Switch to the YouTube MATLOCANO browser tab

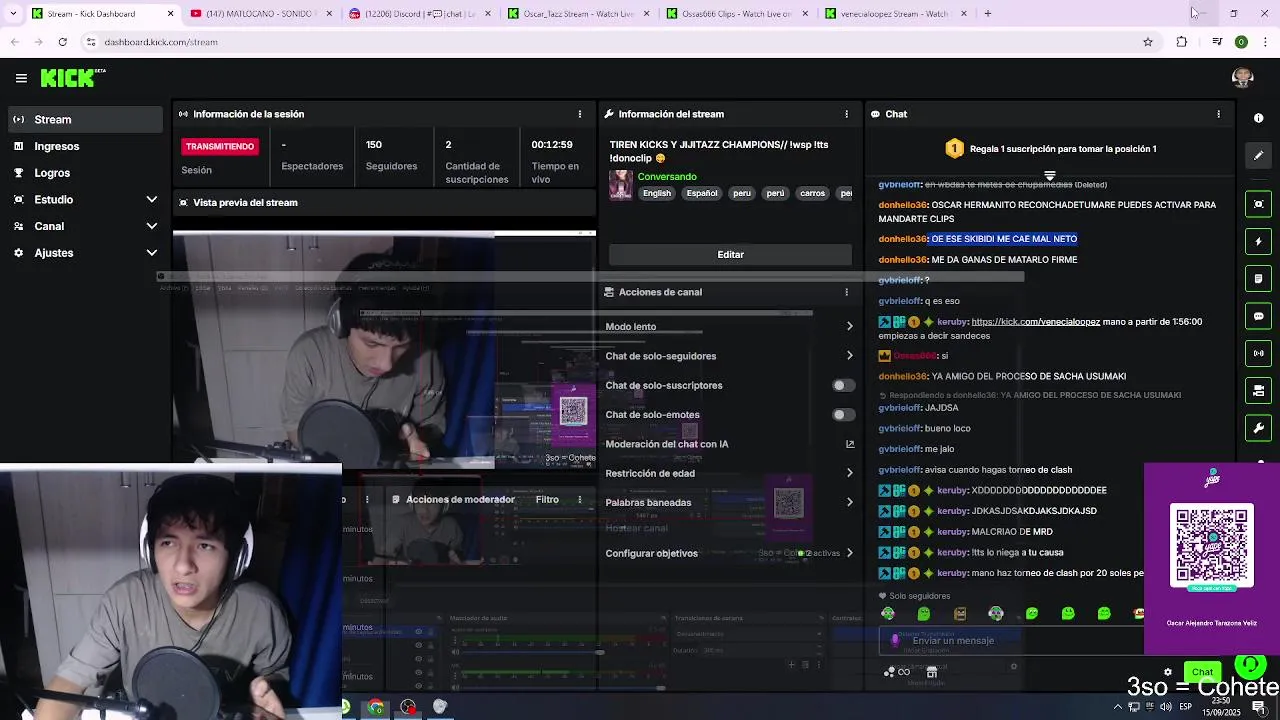coord(260,14)
